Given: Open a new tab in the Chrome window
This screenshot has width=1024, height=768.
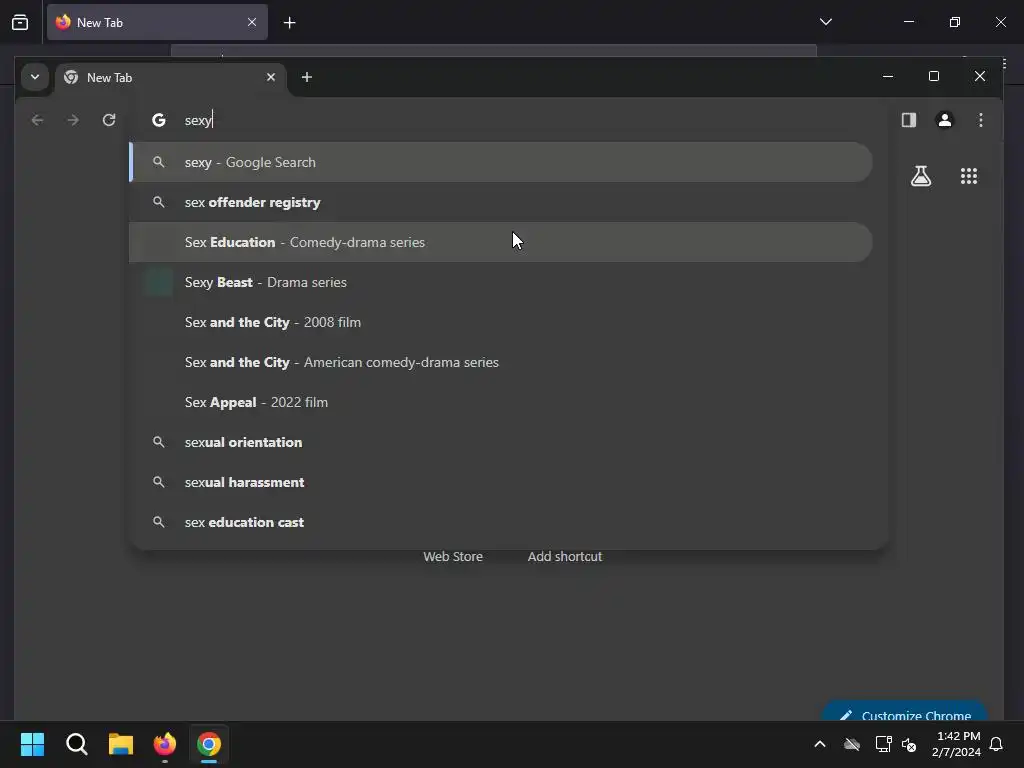Looking at the screenshot, I should tap(306, 77).
